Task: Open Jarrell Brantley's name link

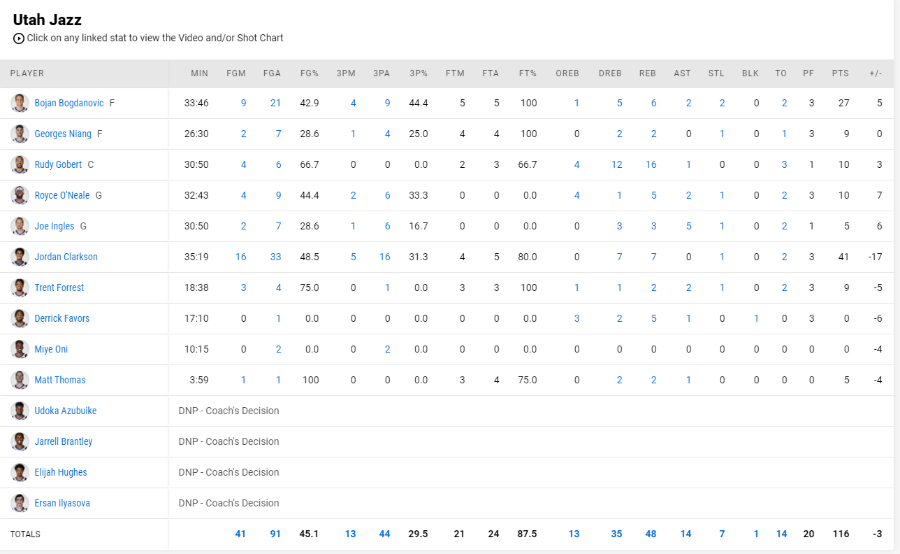Action: coord(63,441)
